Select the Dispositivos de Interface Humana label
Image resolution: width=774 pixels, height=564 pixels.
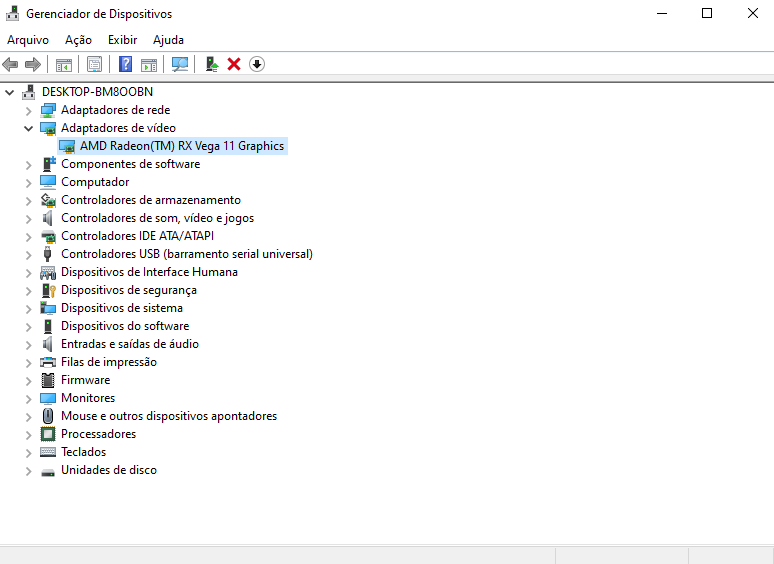150,272
